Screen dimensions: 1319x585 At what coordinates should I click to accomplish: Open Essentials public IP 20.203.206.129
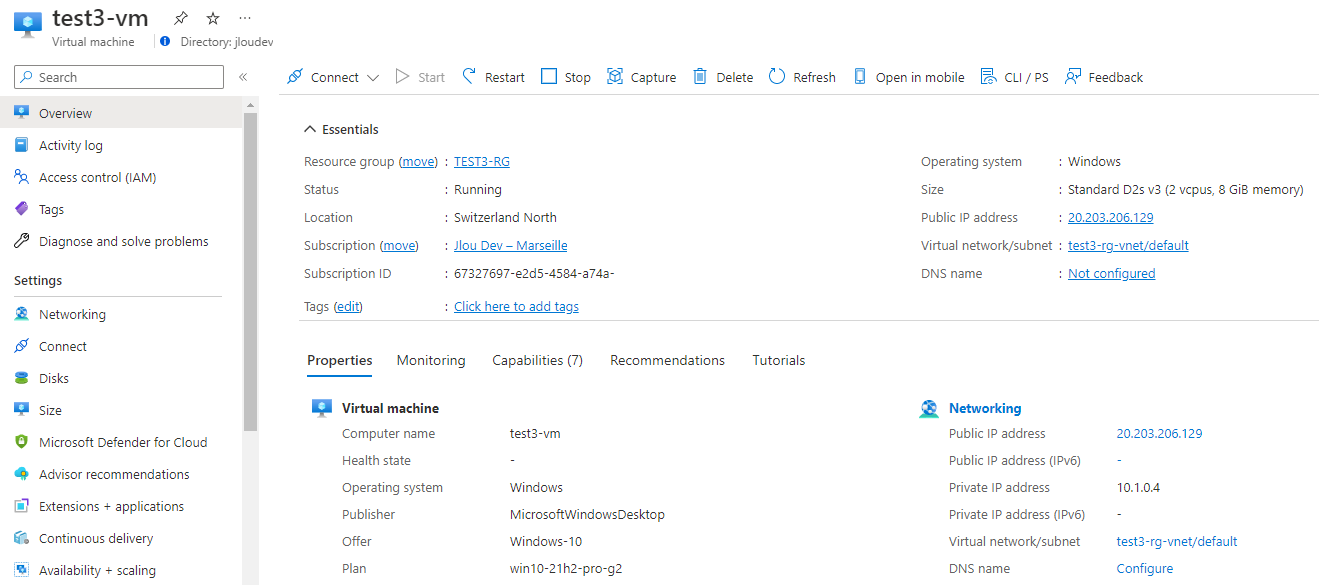coord(1111,217)
